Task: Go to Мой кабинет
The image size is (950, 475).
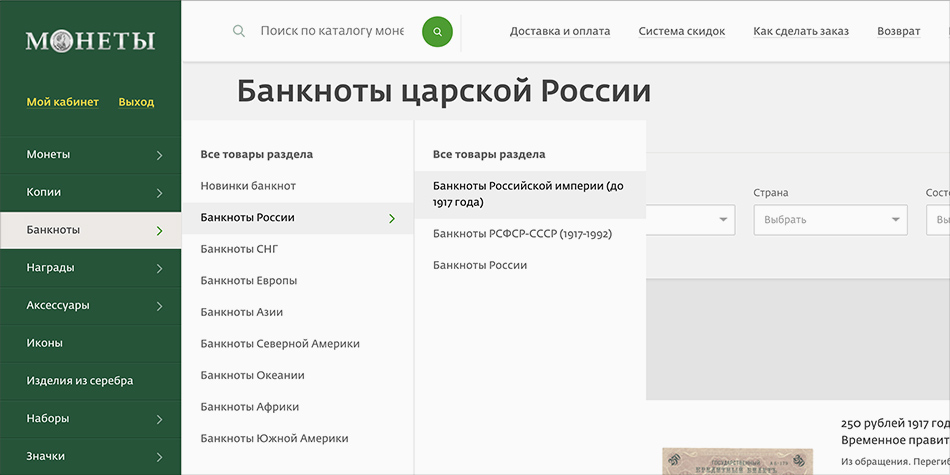Action: pyautogui.click(x=62, y=102)
